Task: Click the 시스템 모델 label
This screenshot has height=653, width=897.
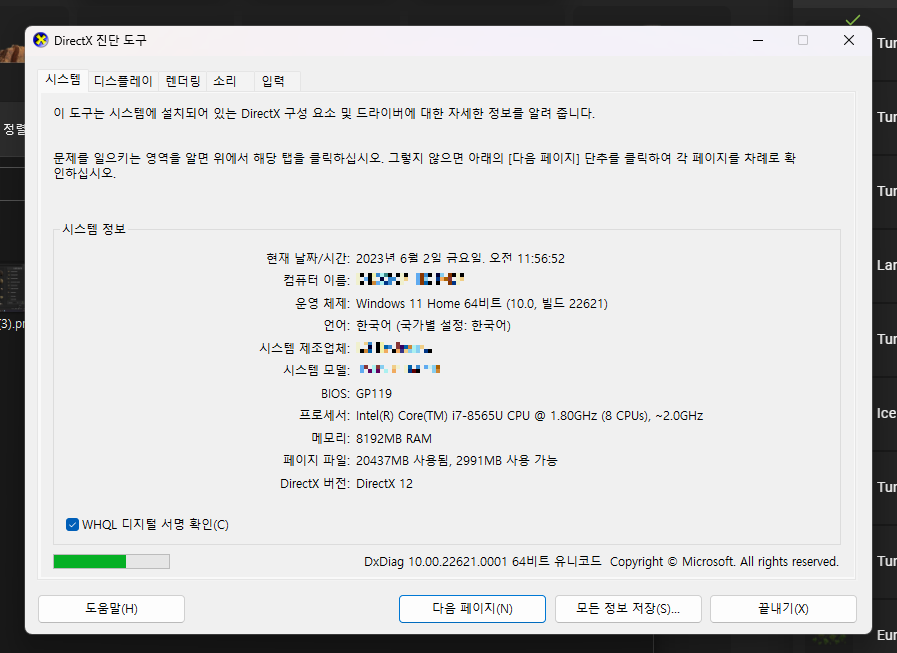Action: pyautogui.click(x=316, y=370)
